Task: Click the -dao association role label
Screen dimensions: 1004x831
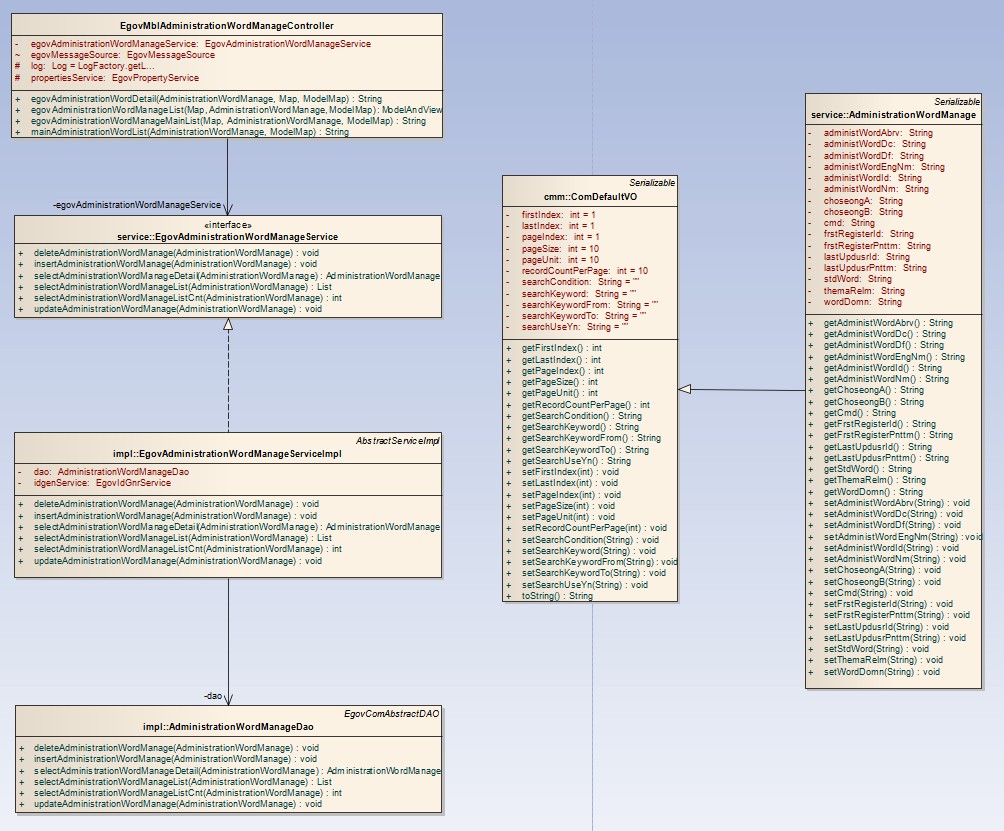Action: pyautogui.click(x=212, y=695)
